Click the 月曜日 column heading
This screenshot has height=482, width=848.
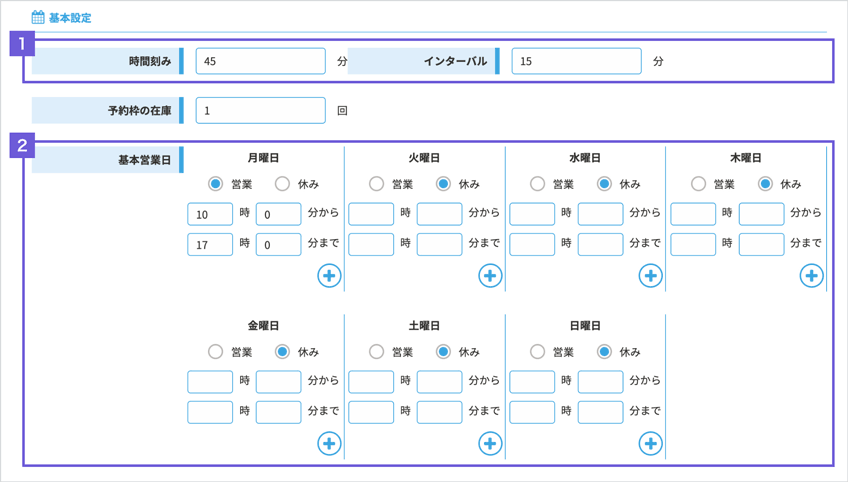[263, 158]
